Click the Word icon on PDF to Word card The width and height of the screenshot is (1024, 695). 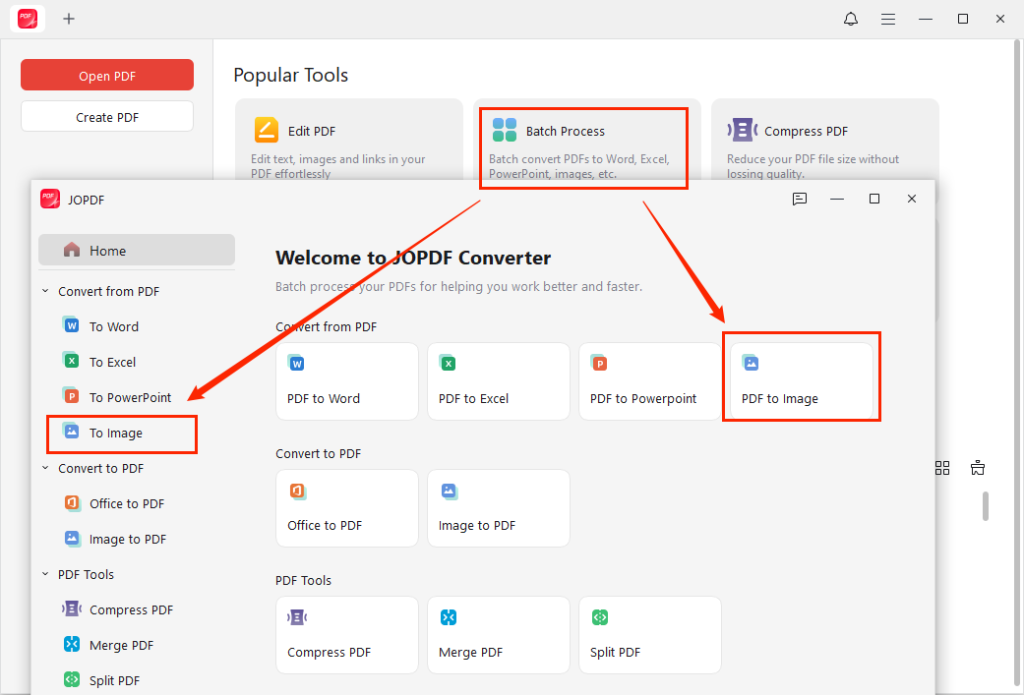tap(296, 363)
